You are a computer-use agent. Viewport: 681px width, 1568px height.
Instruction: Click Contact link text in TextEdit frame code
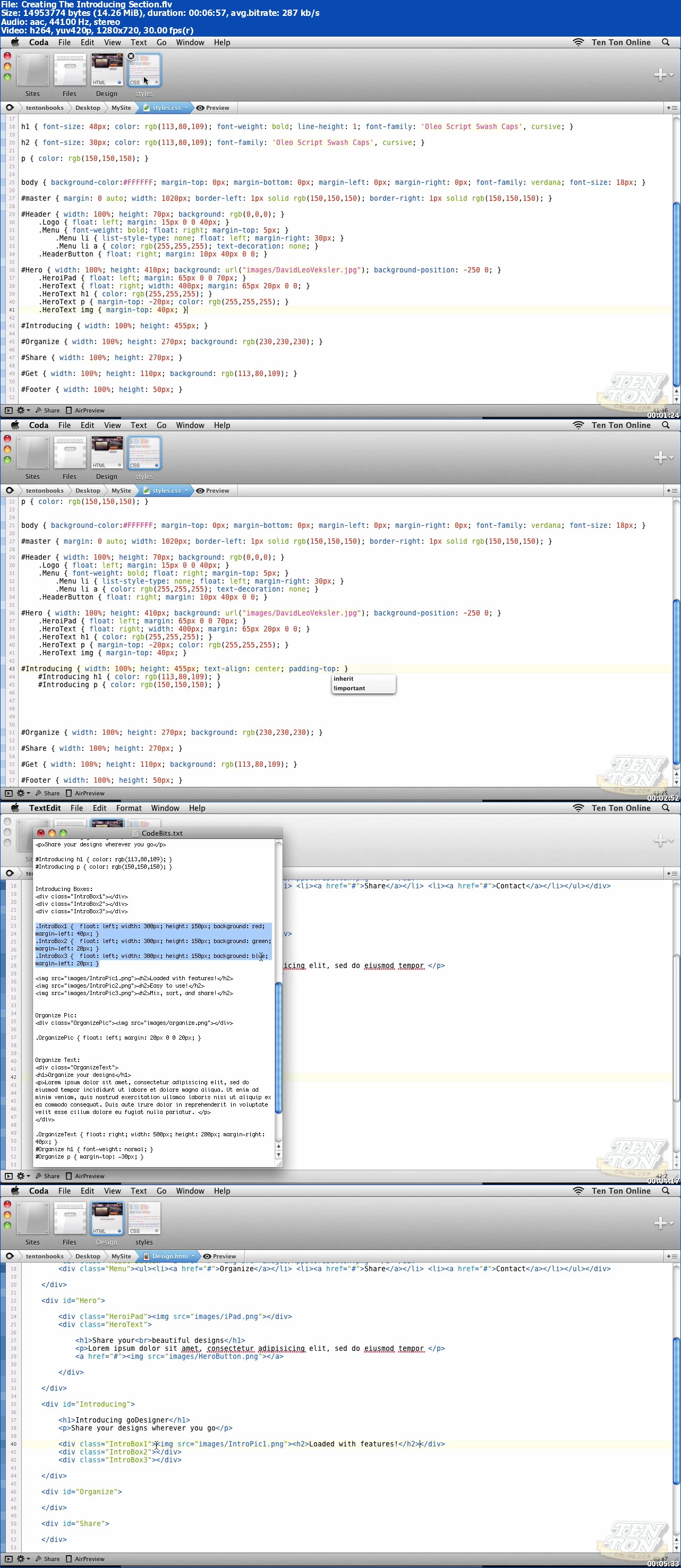pyautogui.click(x=510, y=886)
